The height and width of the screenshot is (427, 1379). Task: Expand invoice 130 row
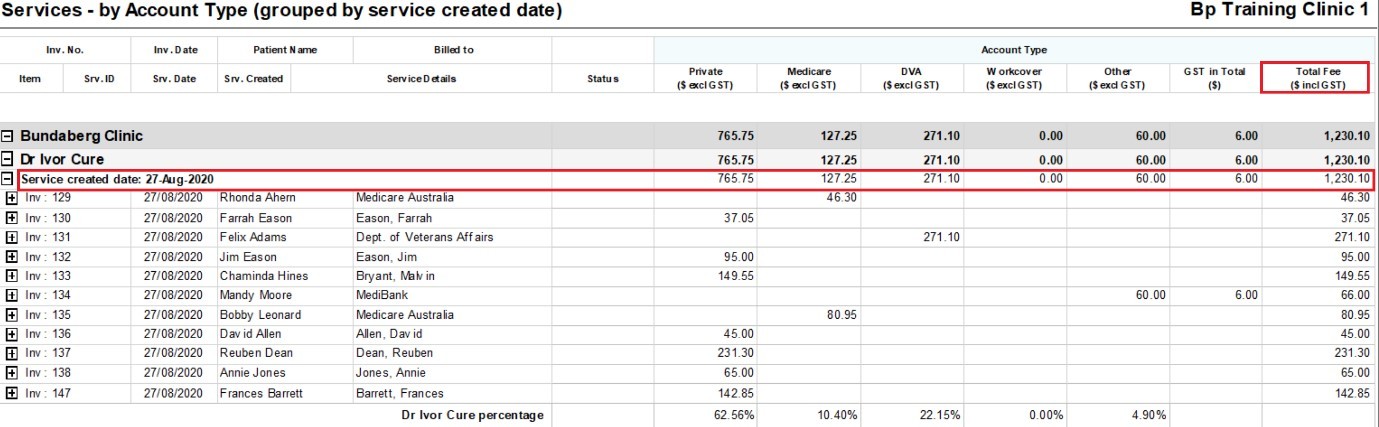point(12,218)
